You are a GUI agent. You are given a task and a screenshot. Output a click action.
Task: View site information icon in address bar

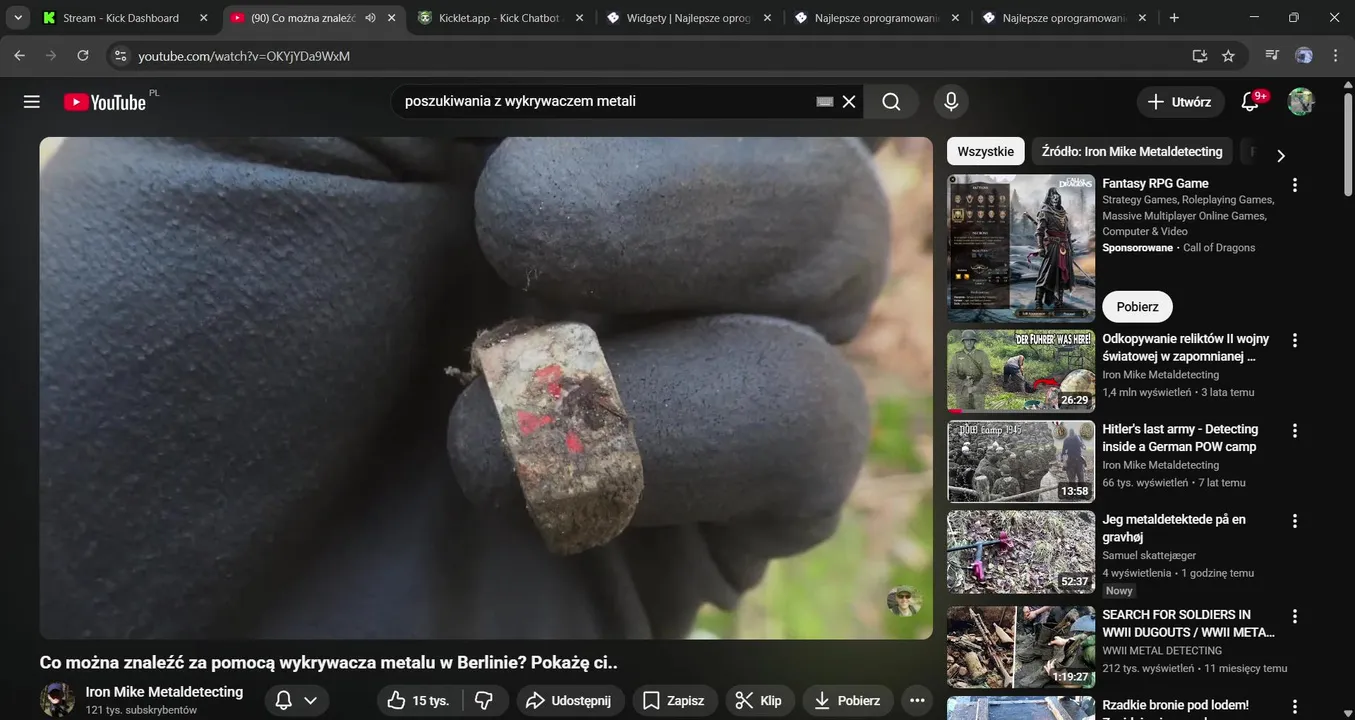(x=120, y=56)
